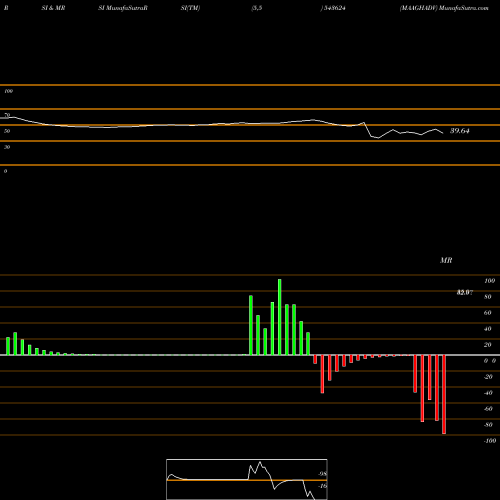The height and width of the screenshot is (500, 500).
Task: Click the MR value 82.07
Action: click(465, 292)
